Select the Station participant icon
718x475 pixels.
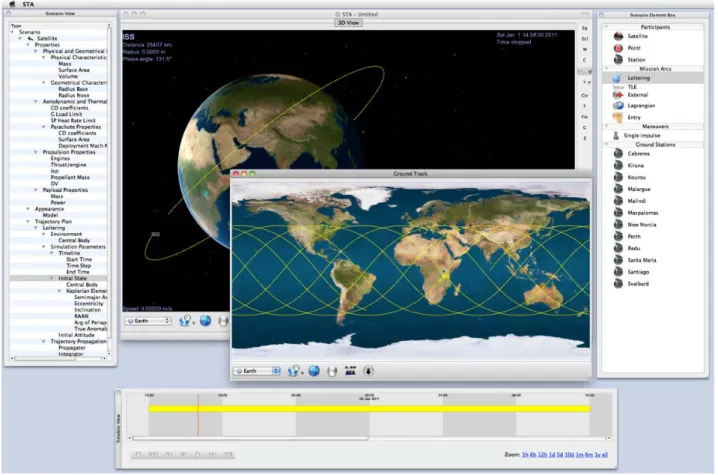pos(618,60)
